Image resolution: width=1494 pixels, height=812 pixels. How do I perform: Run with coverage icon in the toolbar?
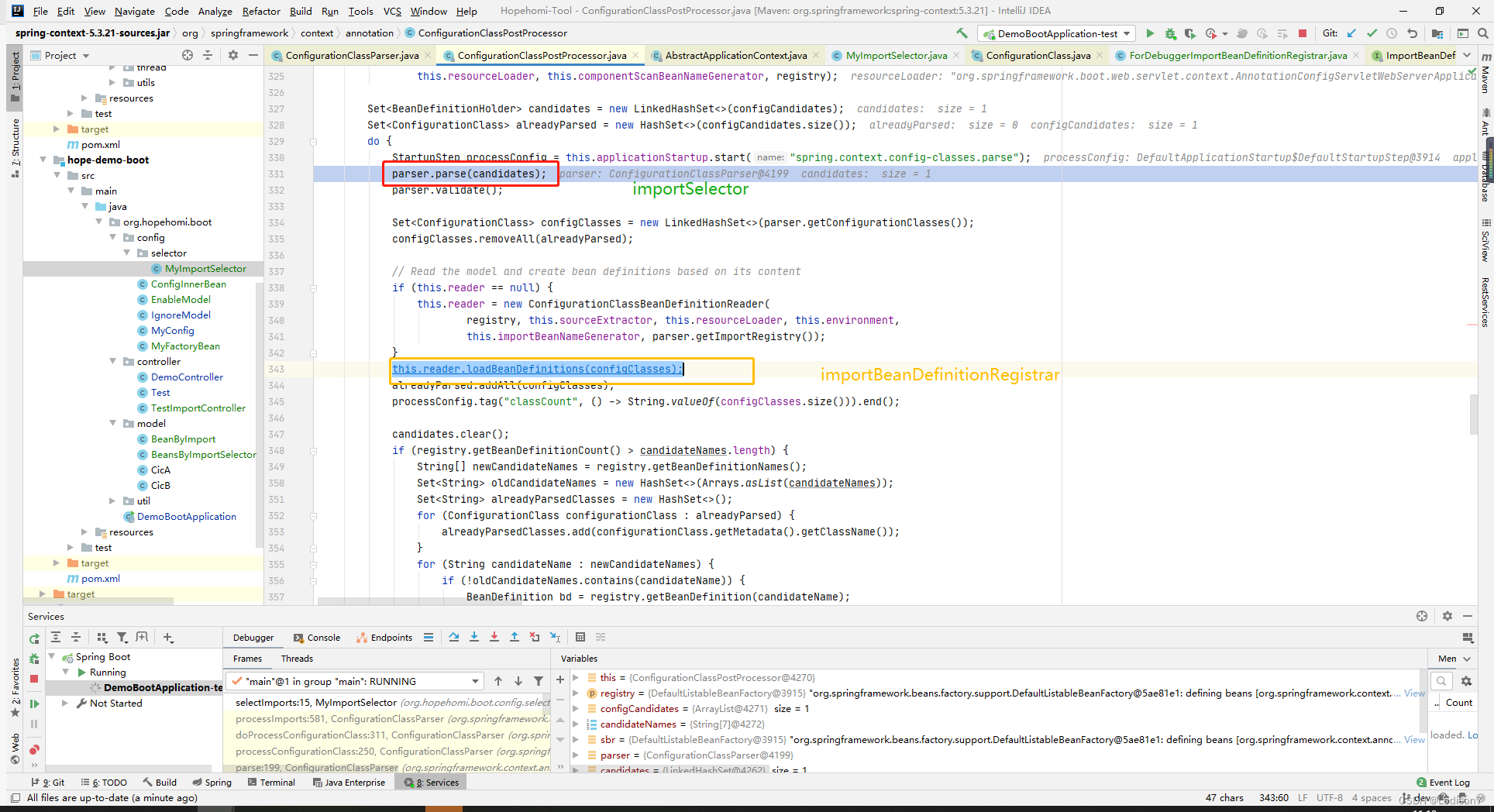(x=1189, y=33)
